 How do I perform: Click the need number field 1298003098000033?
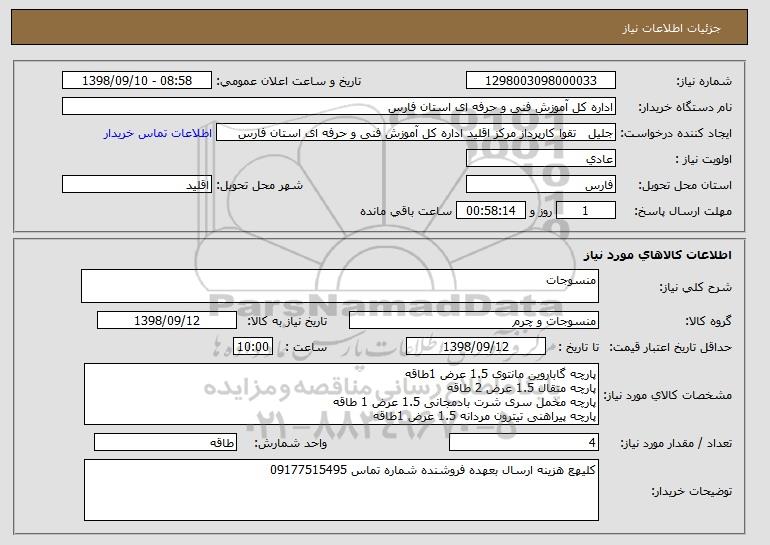point(541,81)
